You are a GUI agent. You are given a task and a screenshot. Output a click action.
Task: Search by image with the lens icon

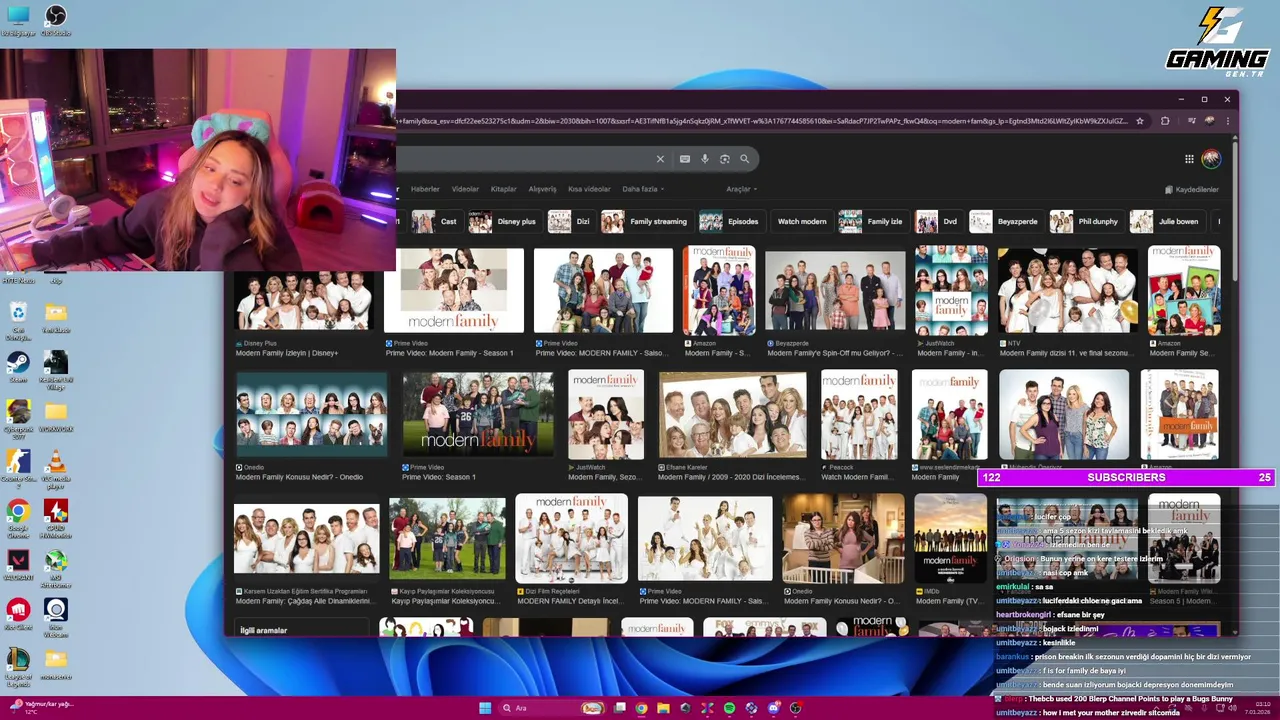pyautogui.click(x=725, y=159)
